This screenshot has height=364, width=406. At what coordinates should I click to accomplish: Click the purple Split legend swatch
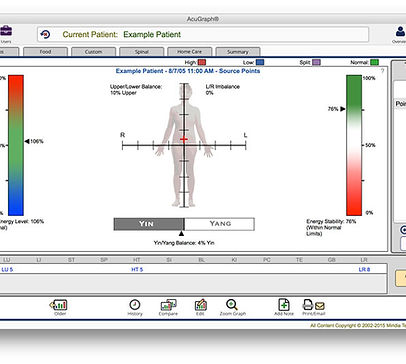click(316, 62)
